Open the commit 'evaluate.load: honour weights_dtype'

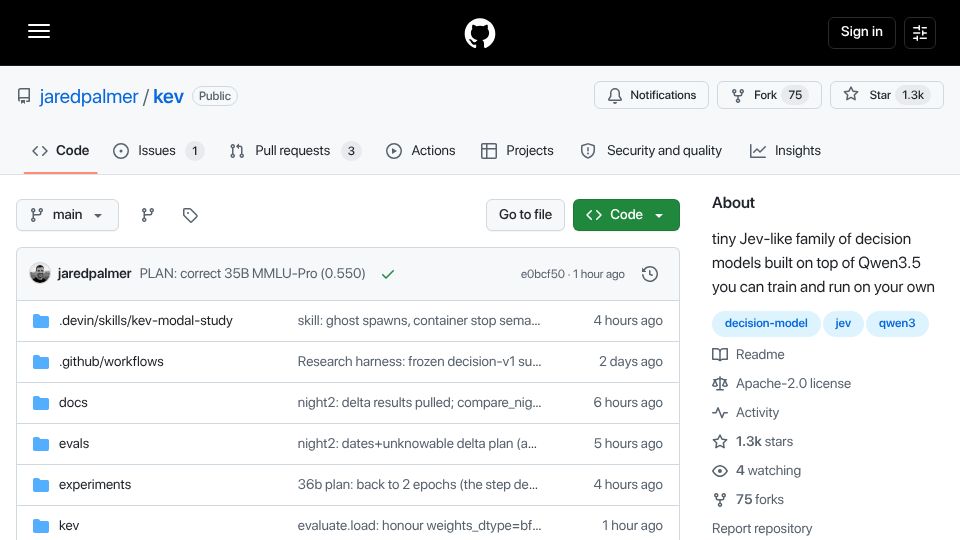pyautogui.click(x=419, y=526)
